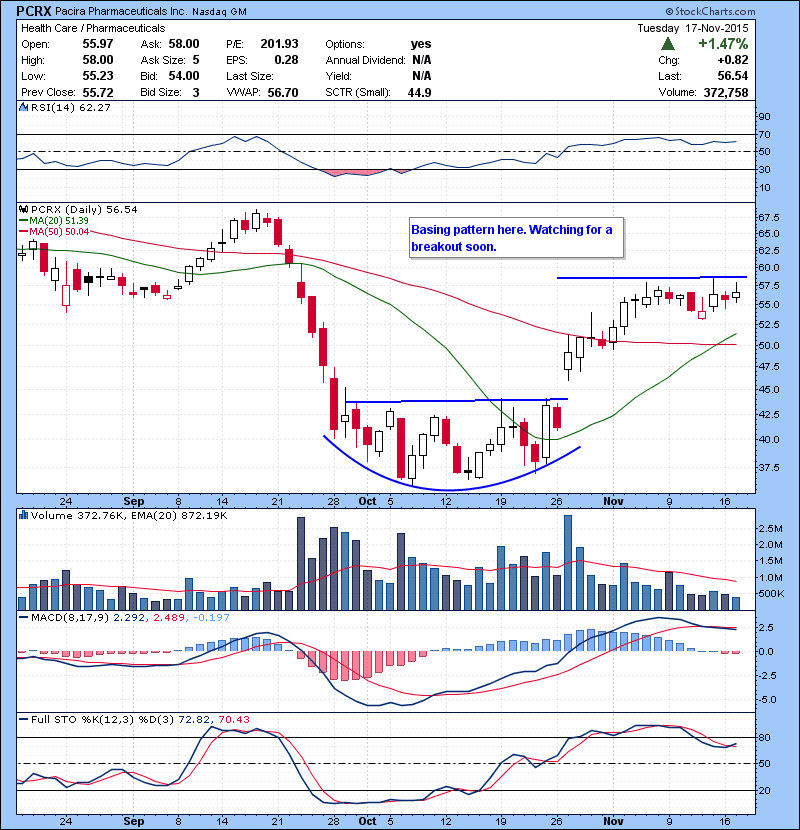The height and width of the screenshot is (830, 800).
Task: Click the EPS value 0.28
Action: [286, 60]
